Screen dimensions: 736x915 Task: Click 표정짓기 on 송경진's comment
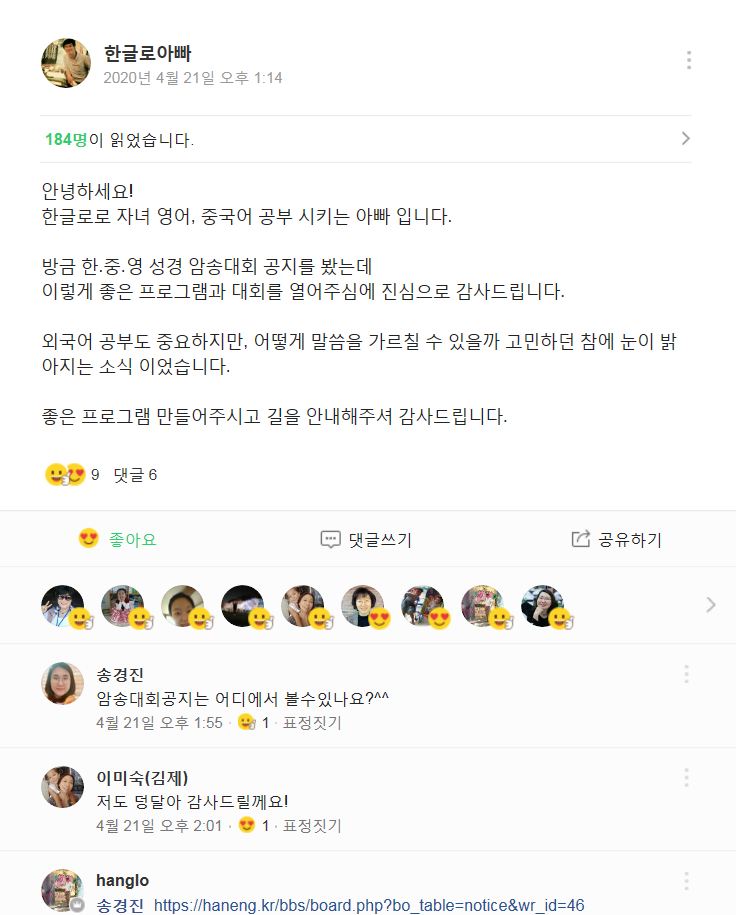[x=312, y=722]
